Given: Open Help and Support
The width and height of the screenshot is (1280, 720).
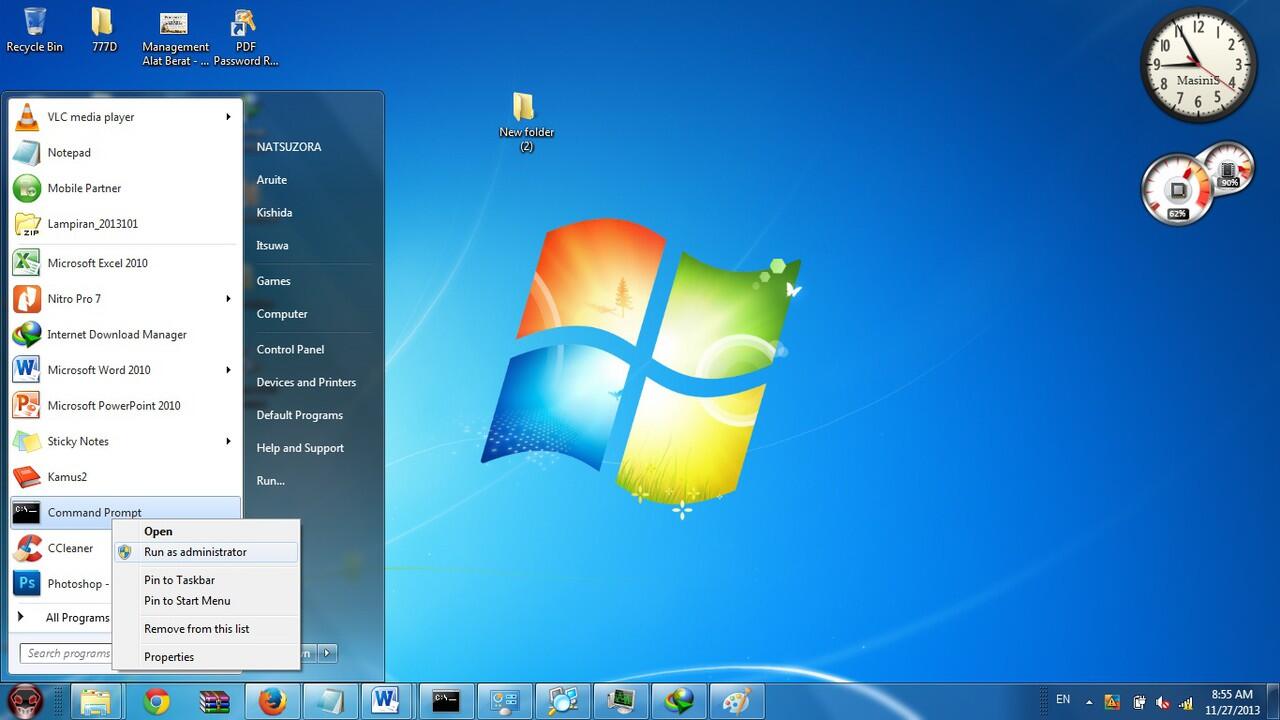Looking at the screenshot, I should pyautogui.click(x=300, y=448).
